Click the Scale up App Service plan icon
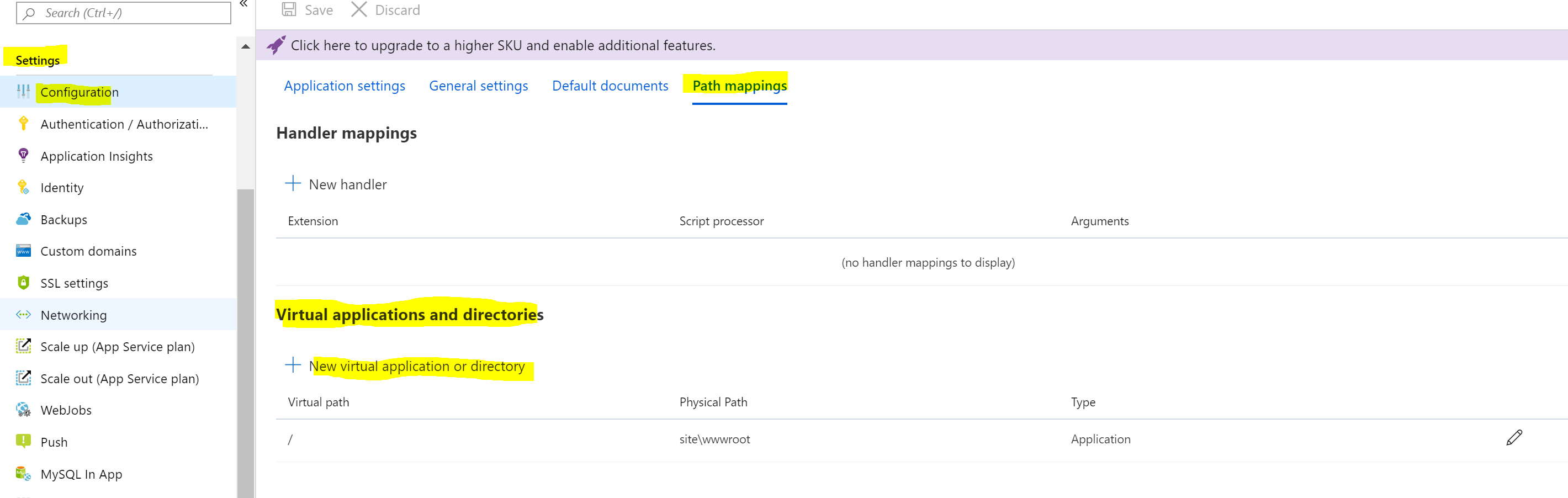Image resolution: width=1568 pixels, height=498 pixels. point(23,346)
